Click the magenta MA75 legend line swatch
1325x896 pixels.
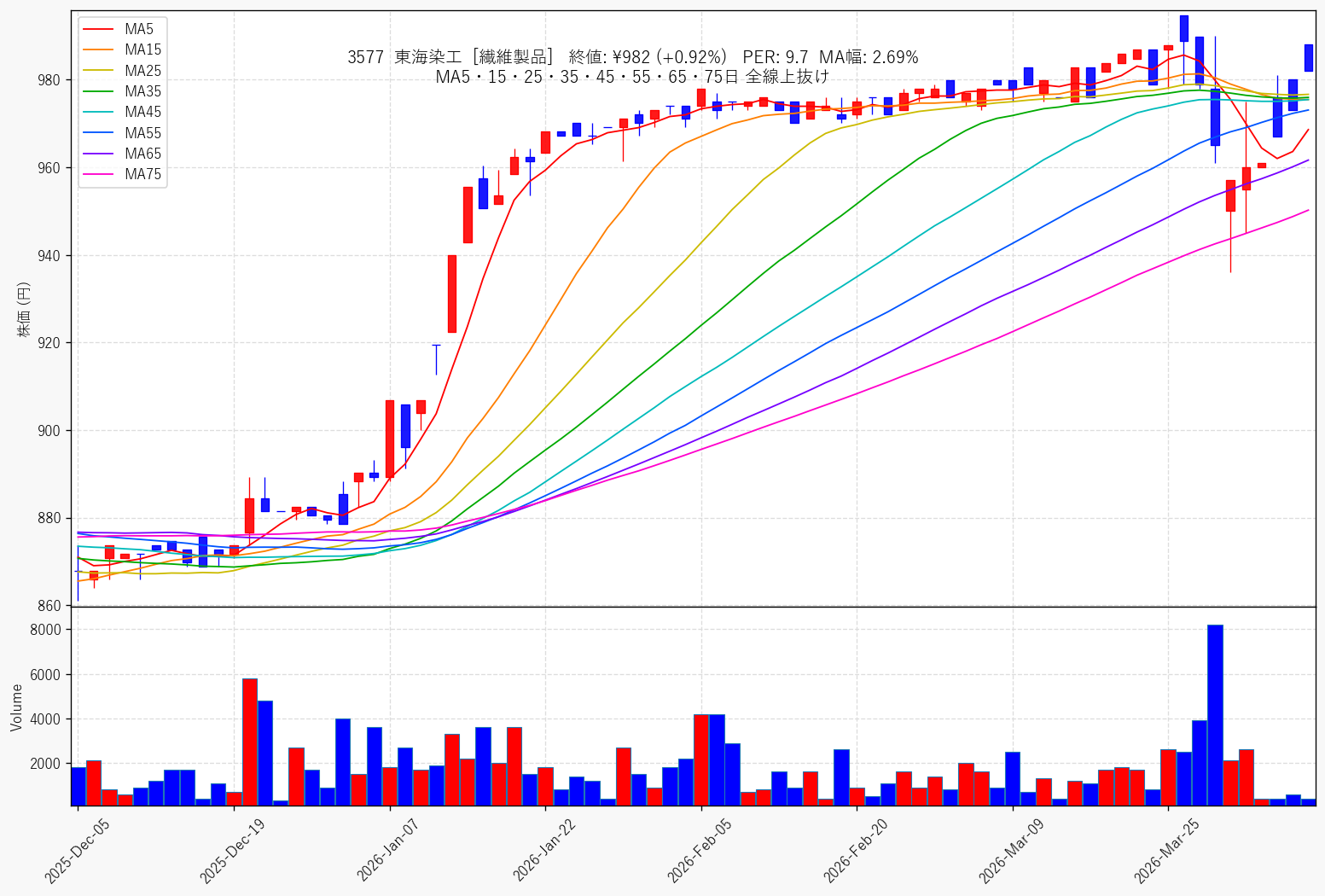100,175
